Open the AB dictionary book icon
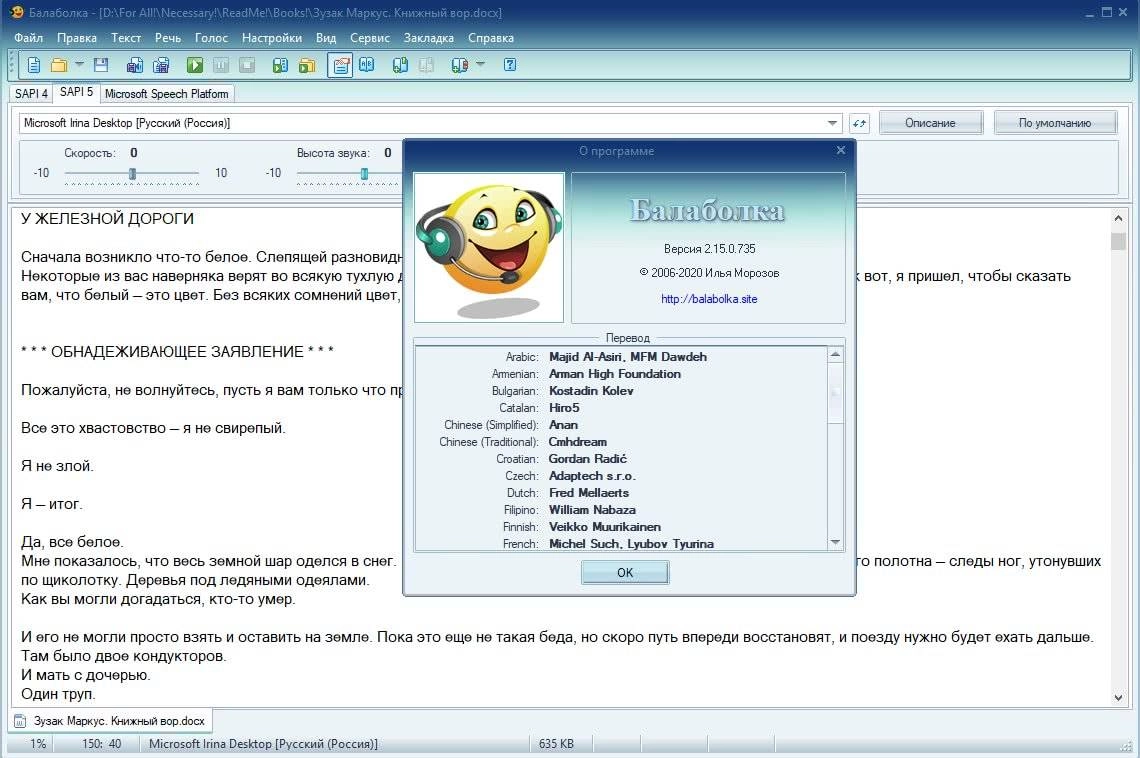This screenshot has width=1140, height=758. point(366,65)
